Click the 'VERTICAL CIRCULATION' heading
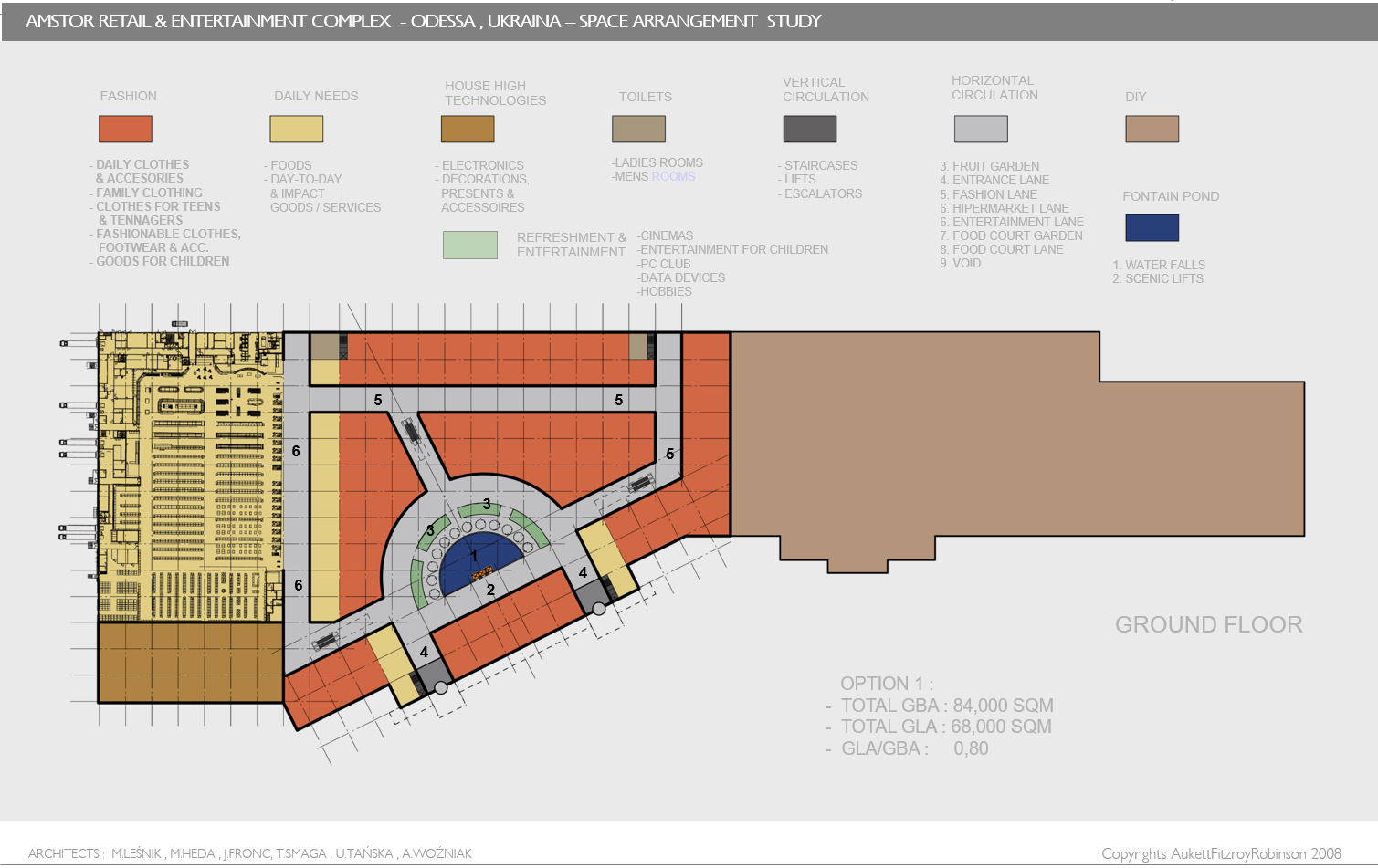Image resolution: width=1378 pixels, height=868 pixels. tap(826, 89)
